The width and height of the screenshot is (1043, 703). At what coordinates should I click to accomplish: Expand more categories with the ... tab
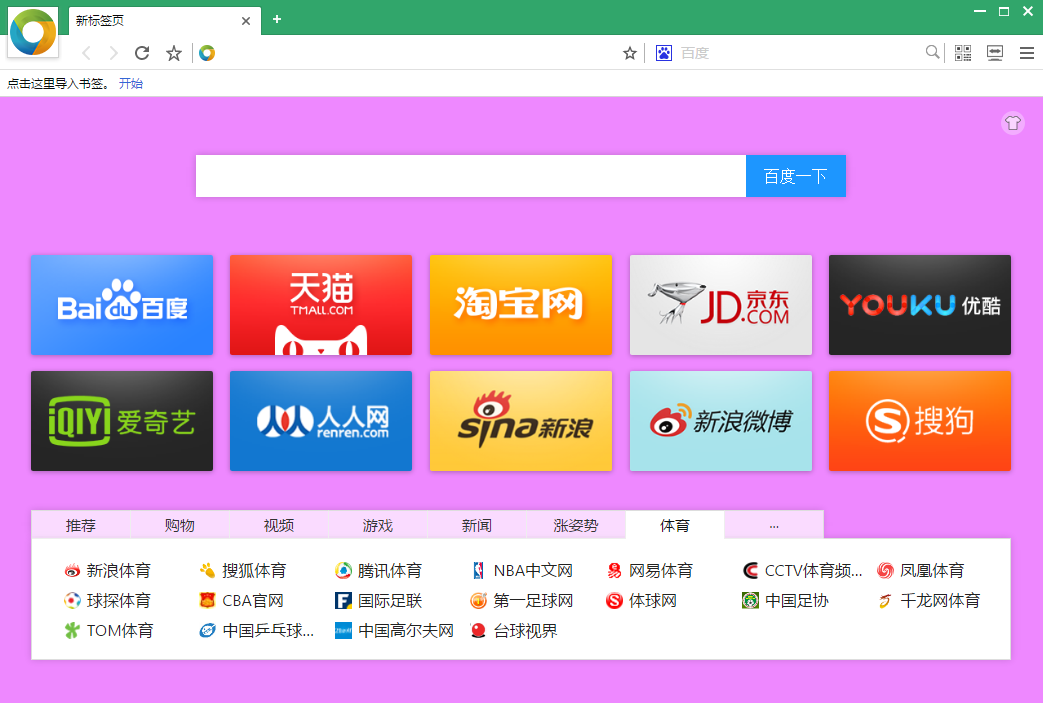[774, 525]
